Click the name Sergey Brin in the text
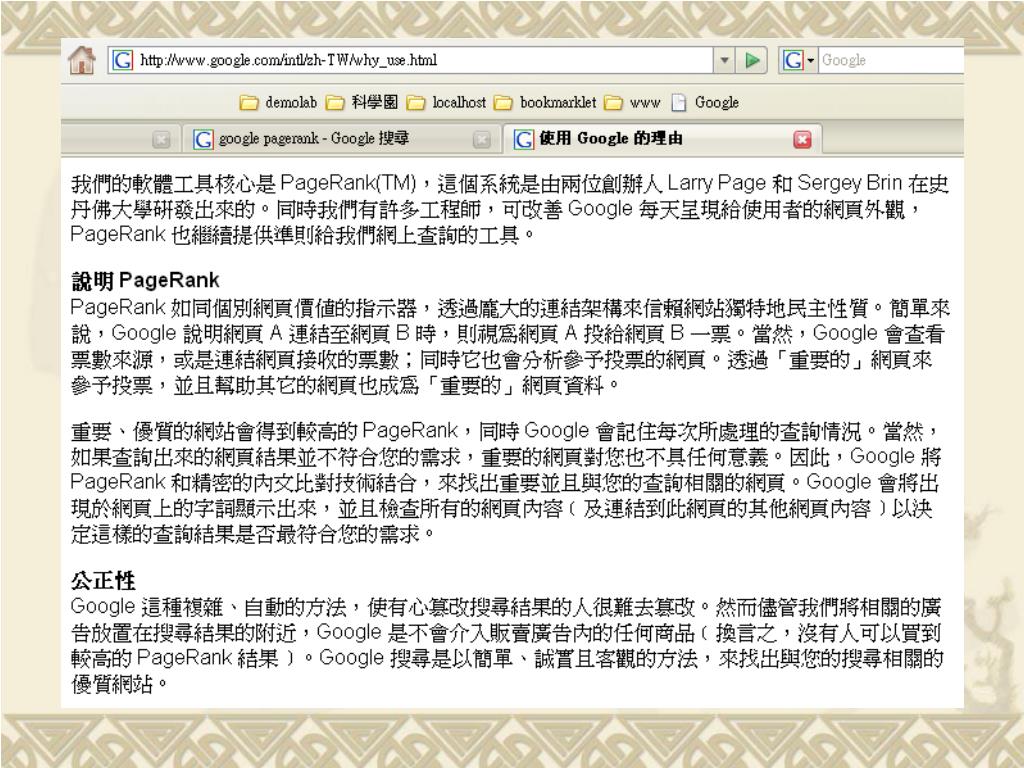1024x768 pixels. tap(849, 184)
